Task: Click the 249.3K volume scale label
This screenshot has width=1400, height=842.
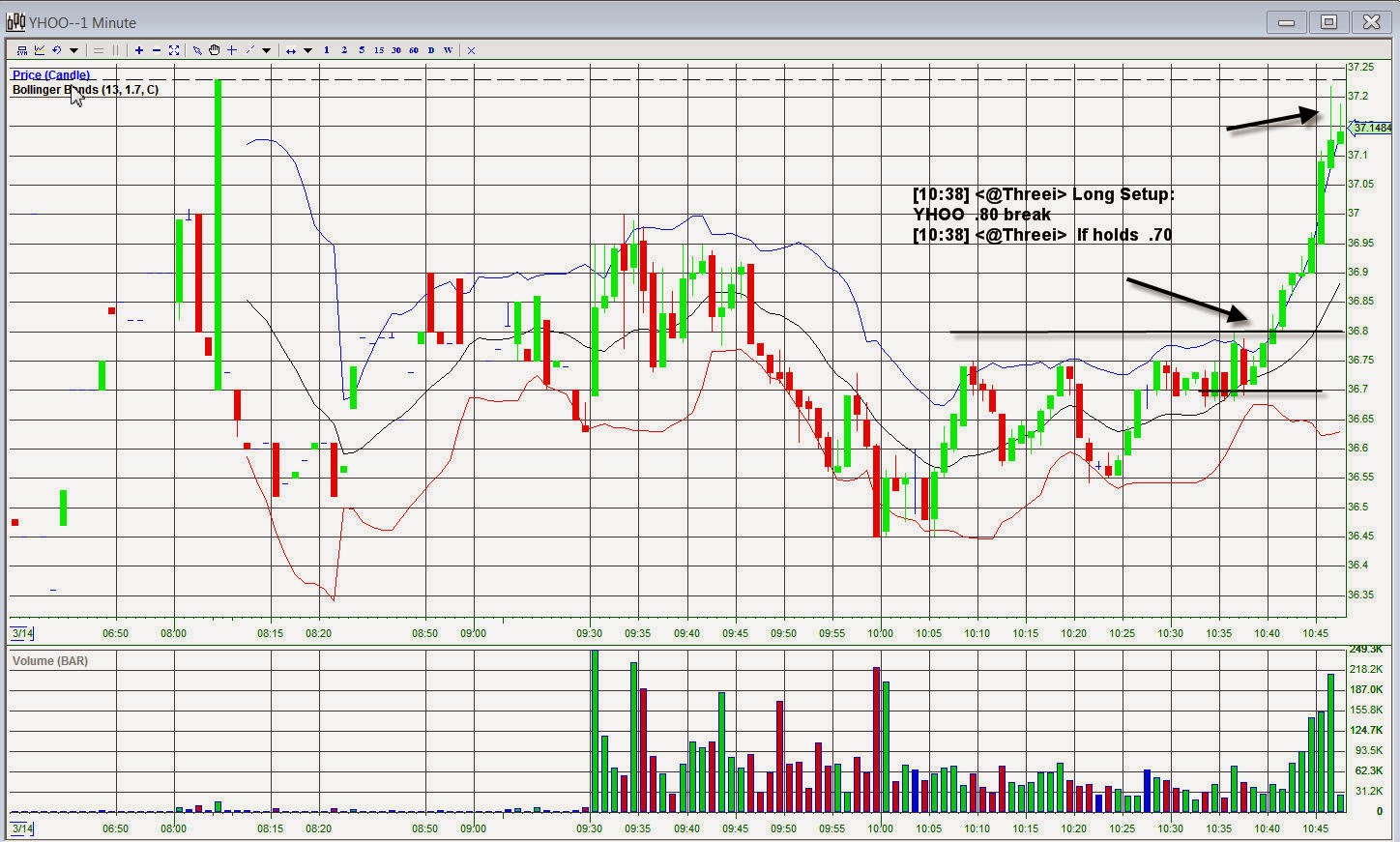Action: pos(1366,649)
